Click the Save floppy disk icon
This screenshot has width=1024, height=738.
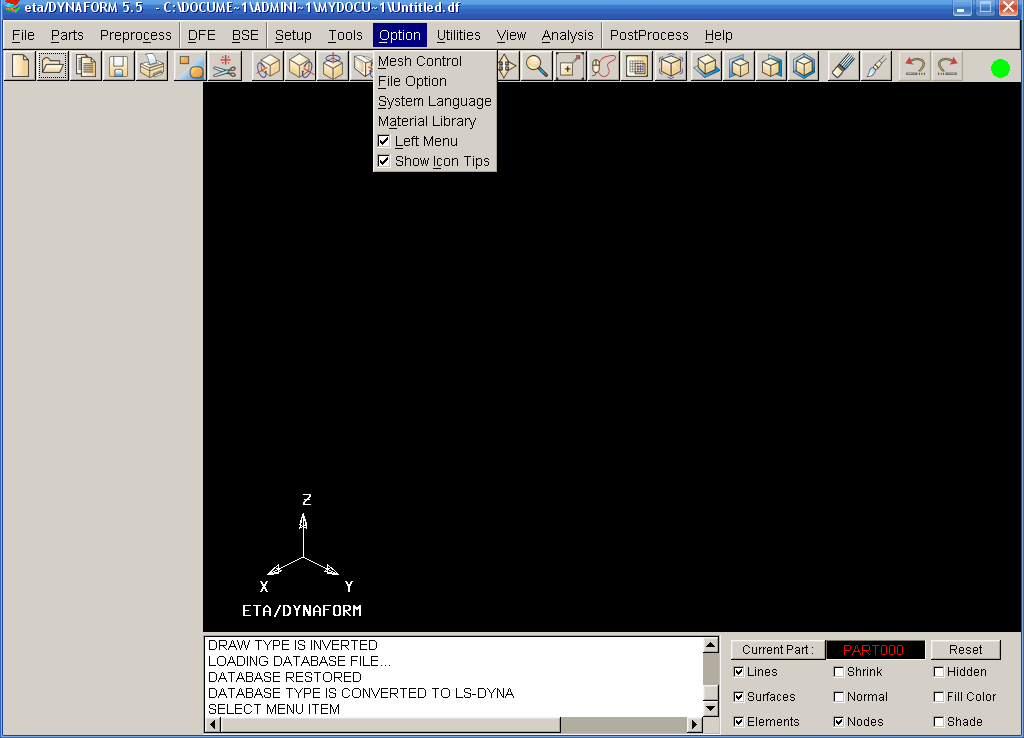(x=118, y=66)
